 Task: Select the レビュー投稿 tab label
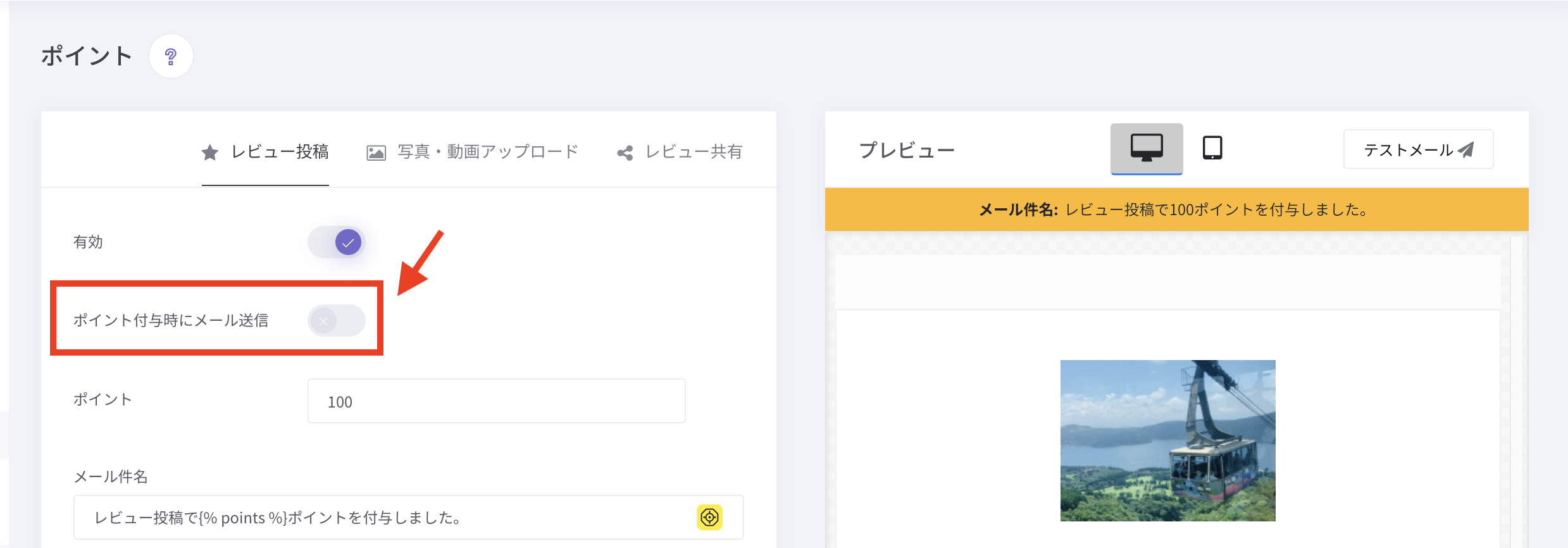click(280, 152)
